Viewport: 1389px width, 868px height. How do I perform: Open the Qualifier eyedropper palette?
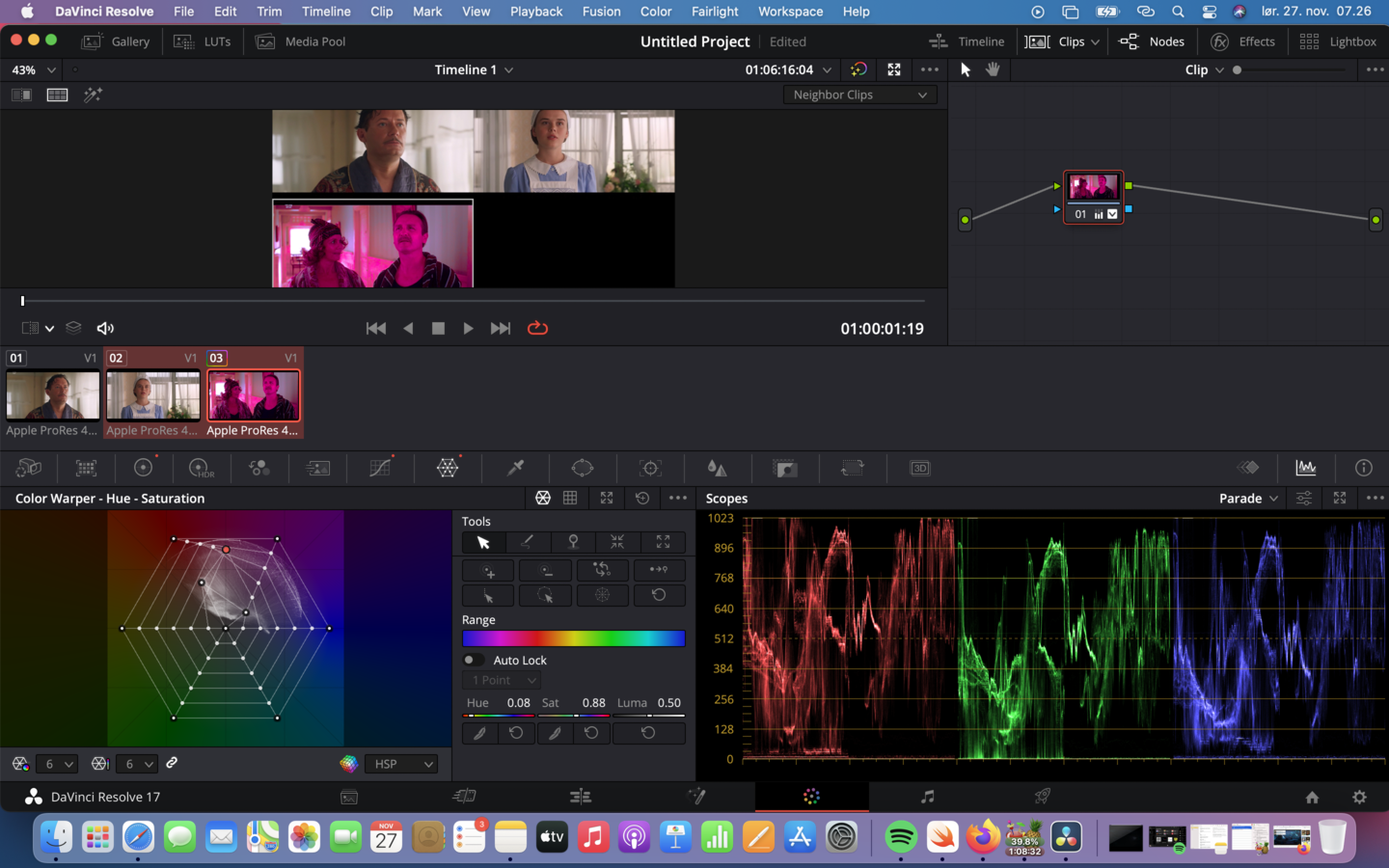tap(516, 468)
